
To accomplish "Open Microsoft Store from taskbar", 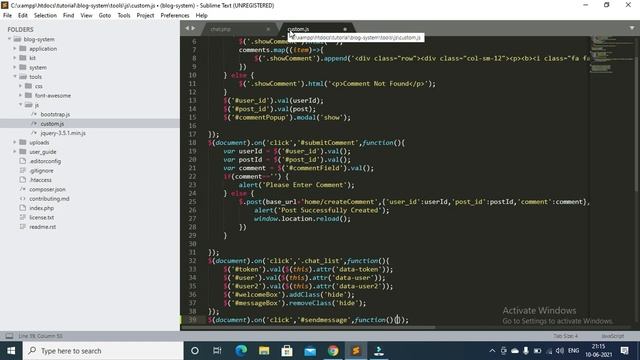I will point(287,351).
